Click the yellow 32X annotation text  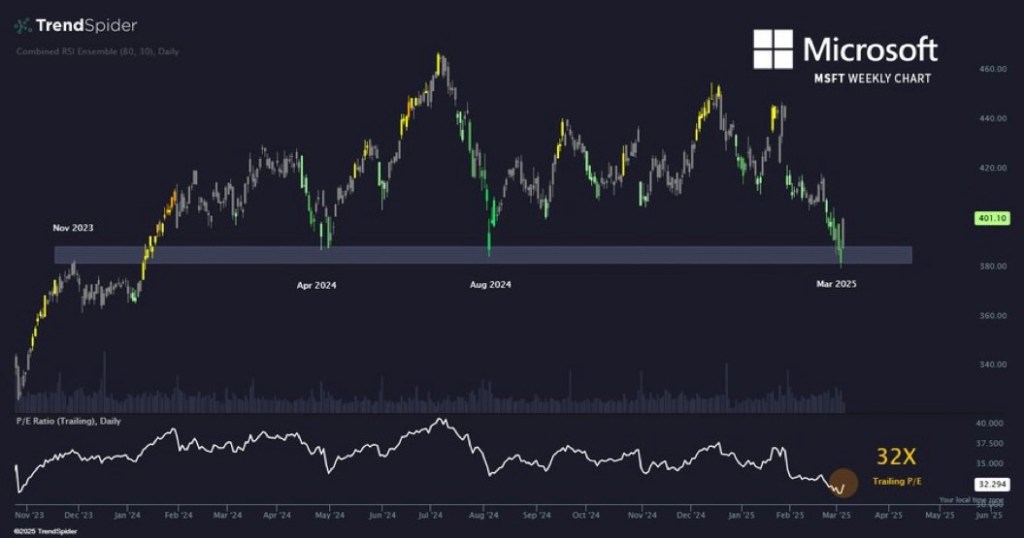pos(897,457)
